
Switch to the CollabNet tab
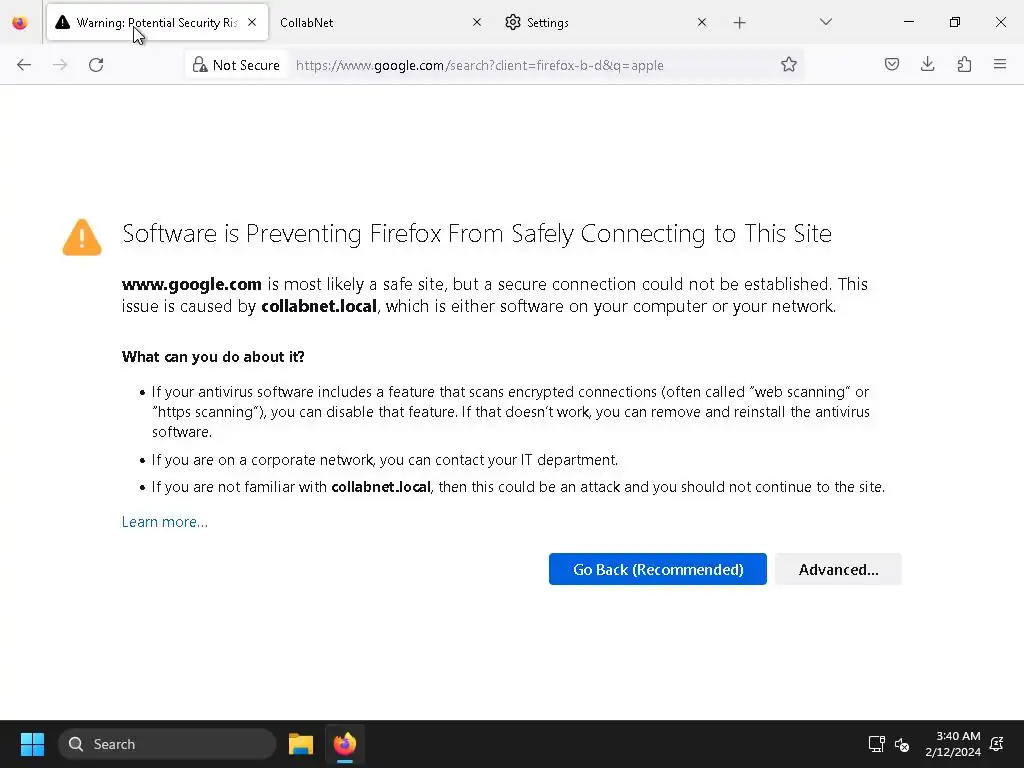(x=381, y=22)
